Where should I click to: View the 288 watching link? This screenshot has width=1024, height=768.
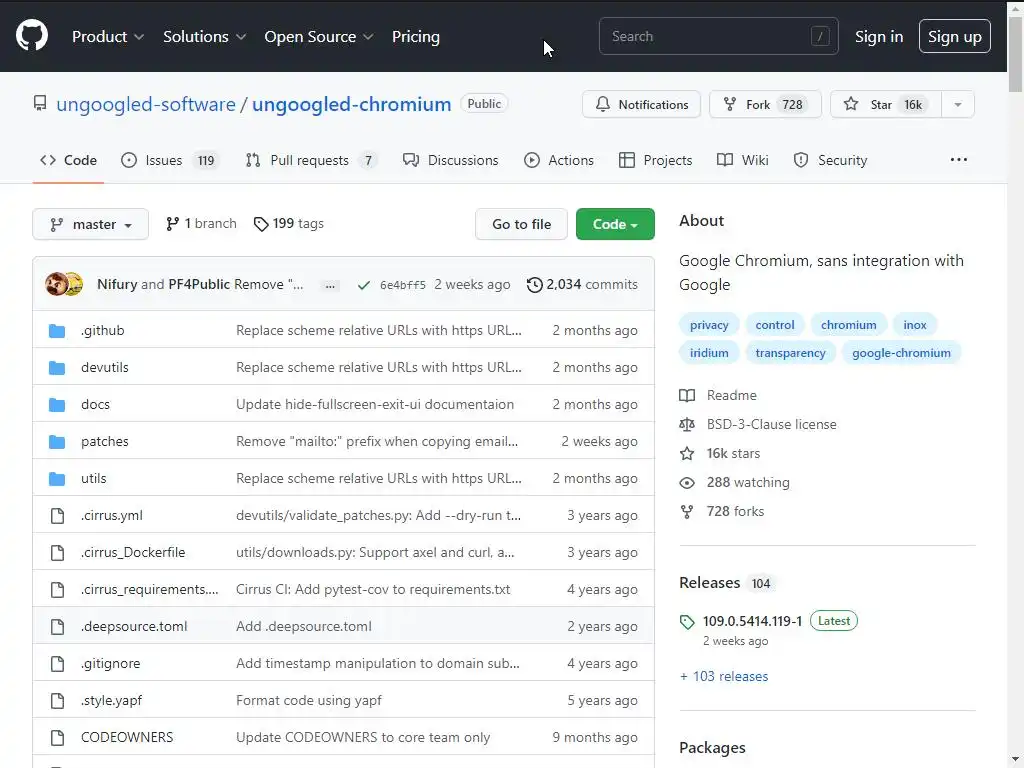(x=734, y=482)
